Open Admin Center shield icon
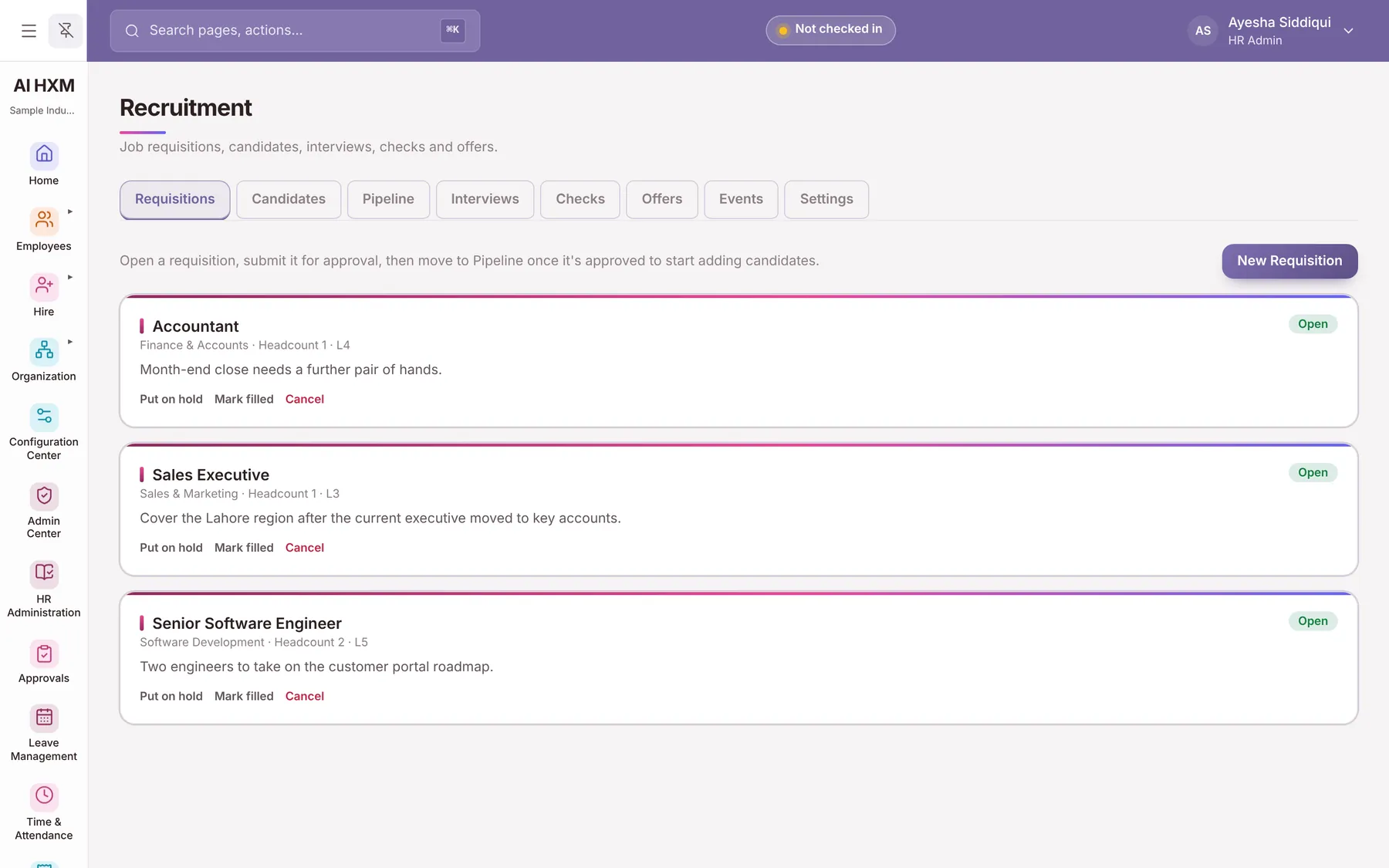This screenshot has height=868, width=1389. tap(44, 495)
